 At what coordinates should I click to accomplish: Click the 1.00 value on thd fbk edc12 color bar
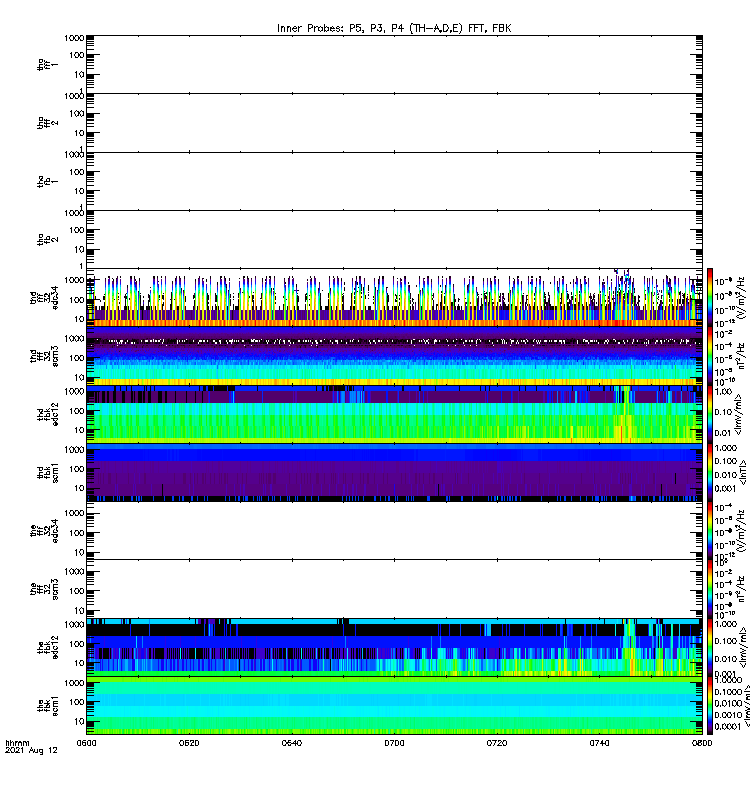click(x=724, y=392)
